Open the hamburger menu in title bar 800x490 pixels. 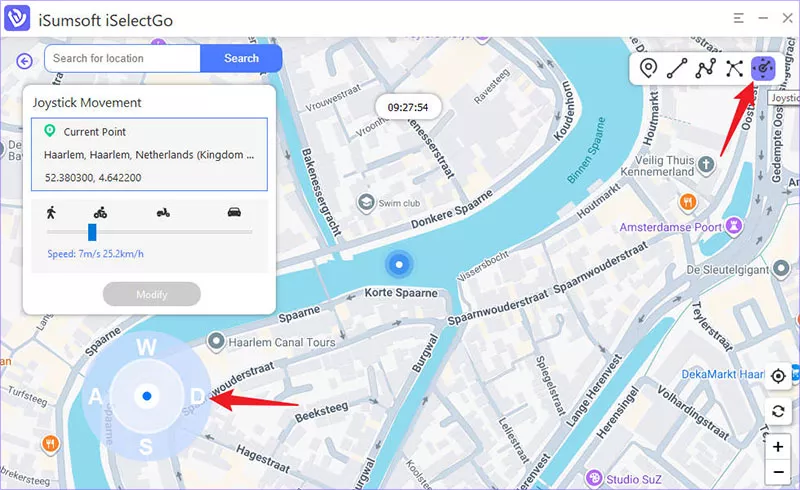click(738, 18)
